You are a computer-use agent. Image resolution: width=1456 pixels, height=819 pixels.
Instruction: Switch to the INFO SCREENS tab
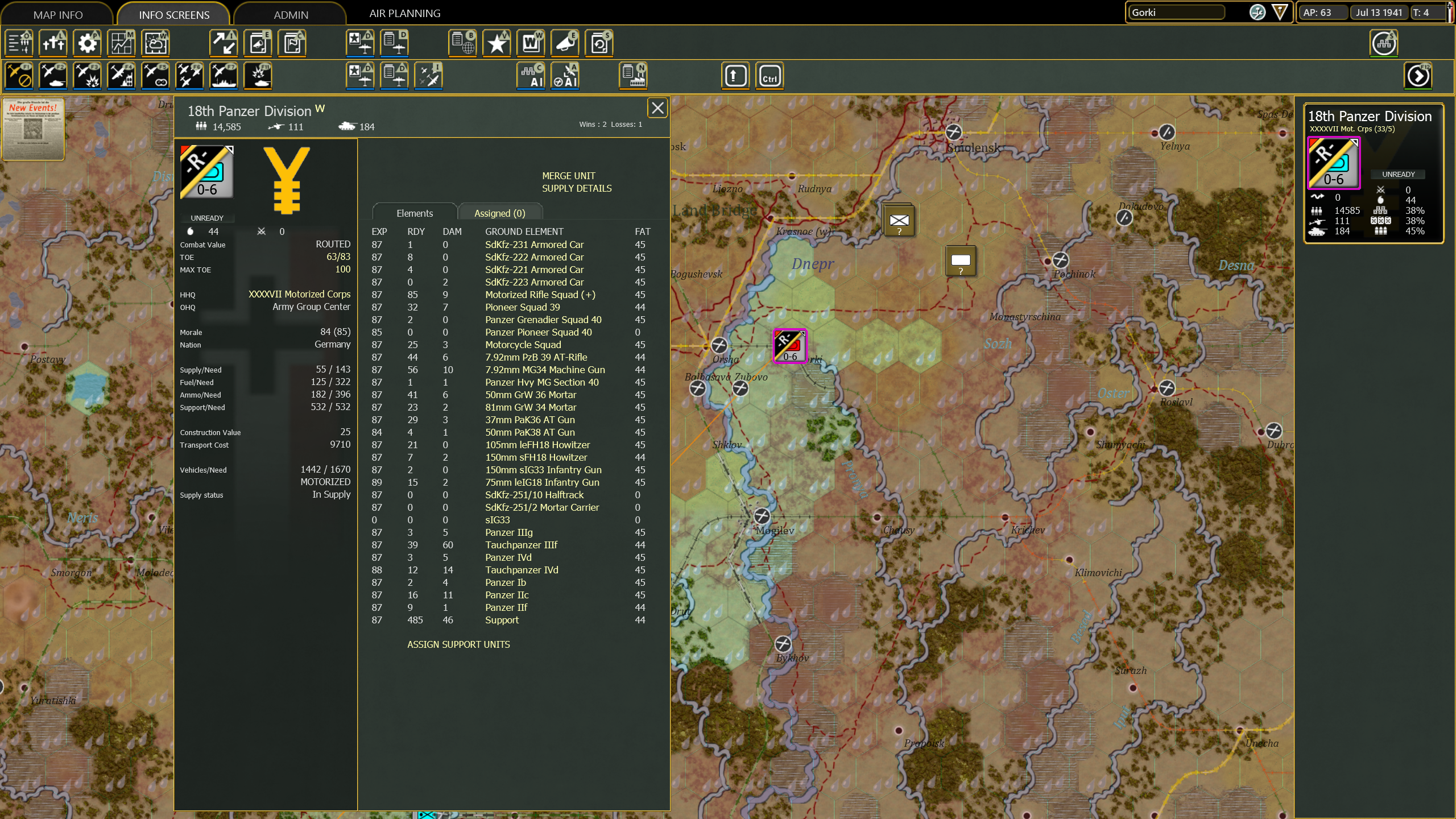coord(174,15)
